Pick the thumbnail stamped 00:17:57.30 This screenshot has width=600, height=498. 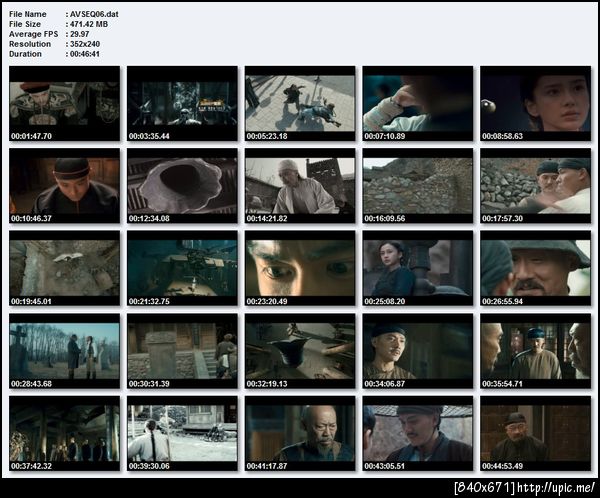coord(536,186)
